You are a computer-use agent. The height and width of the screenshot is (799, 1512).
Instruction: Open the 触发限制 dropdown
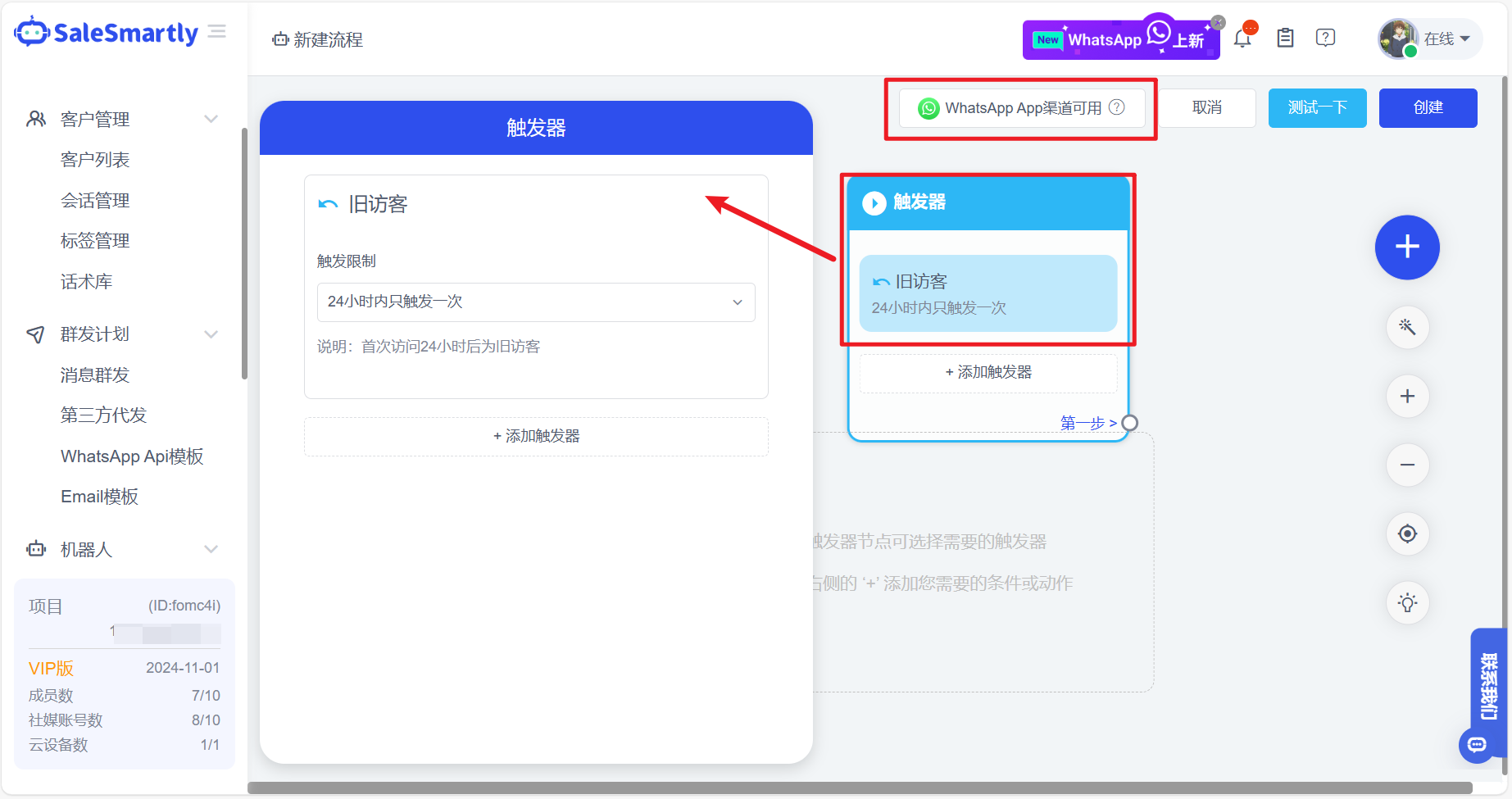(x=535, y=302)
